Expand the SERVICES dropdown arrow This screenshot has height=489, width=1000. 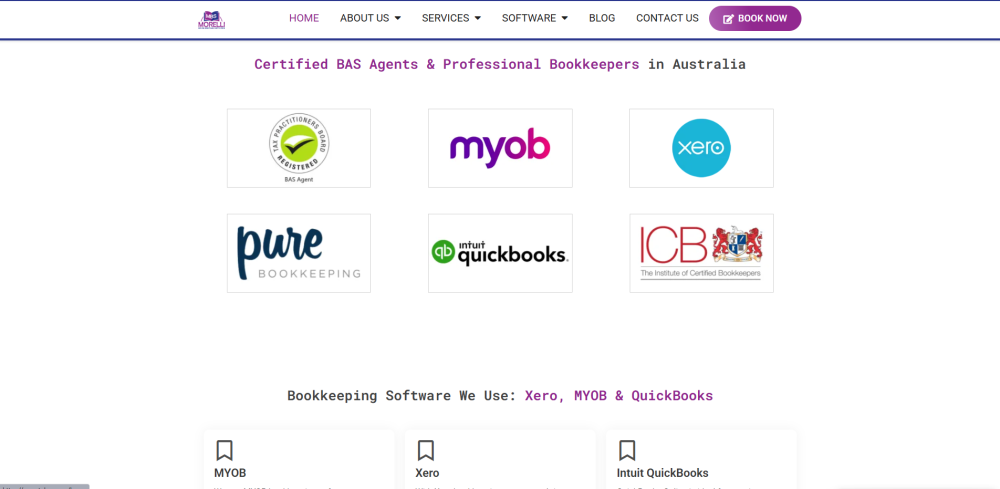(478, 18)
